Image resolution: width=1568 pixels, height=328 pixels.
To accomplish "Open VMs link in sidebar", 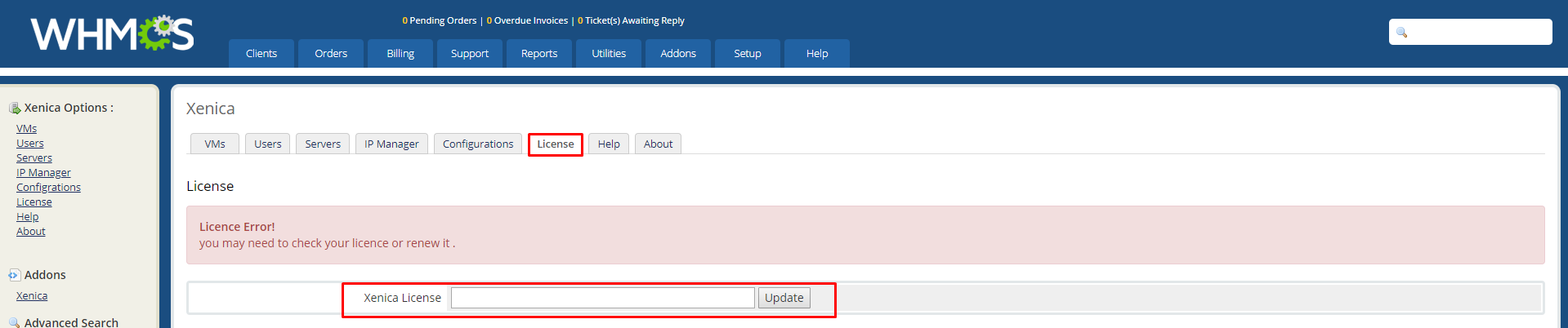I will pos(26,128).
